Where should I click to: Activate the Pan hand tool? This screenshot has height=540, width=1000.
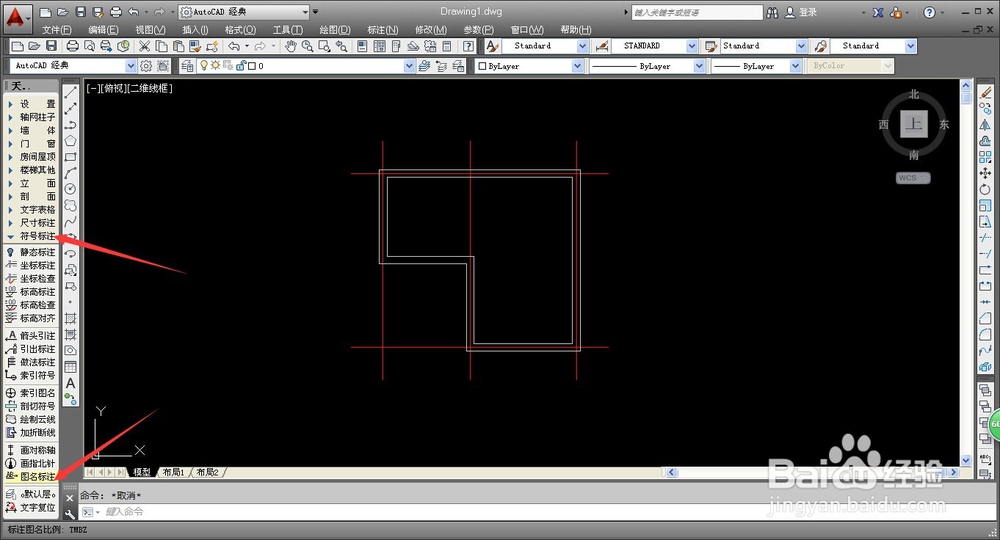[290, 46]
